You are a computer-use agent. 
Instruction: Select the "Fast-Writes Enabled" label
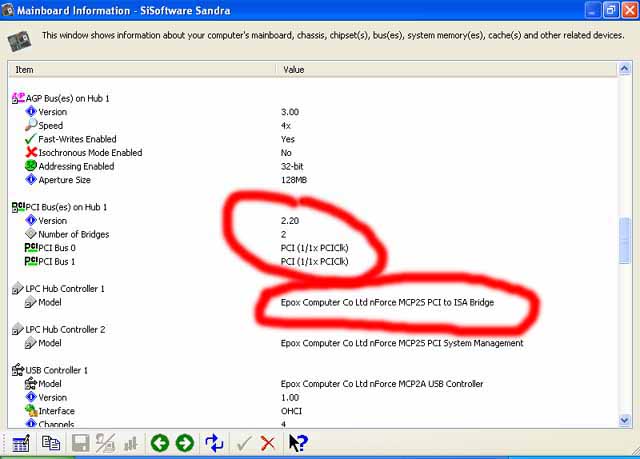(x=78, y=139)
